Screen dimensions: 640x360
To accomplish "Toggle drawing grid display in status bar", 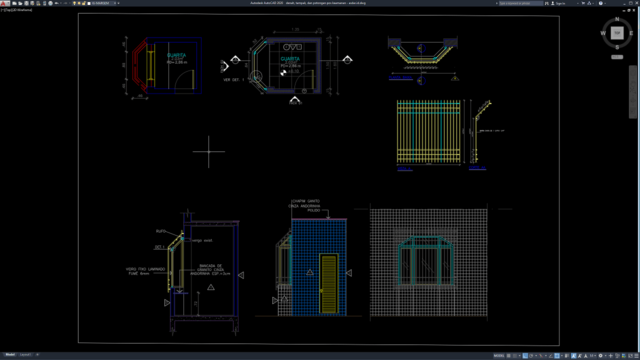I will click(x=509, y=356).
